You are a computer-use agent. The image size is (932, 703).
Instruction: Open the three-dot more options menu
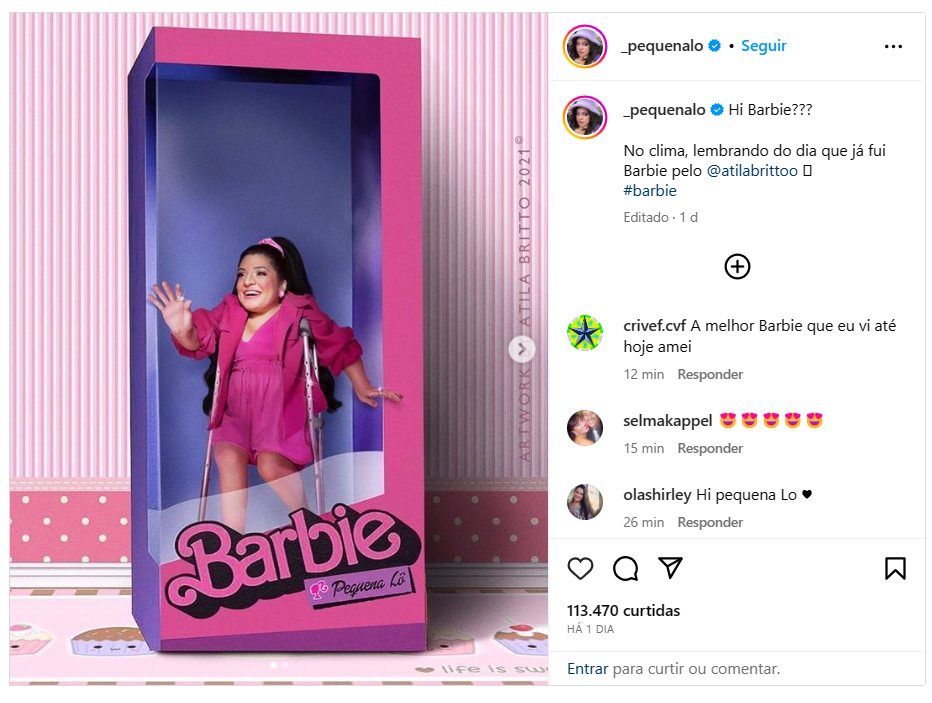(x=893, y=46)
